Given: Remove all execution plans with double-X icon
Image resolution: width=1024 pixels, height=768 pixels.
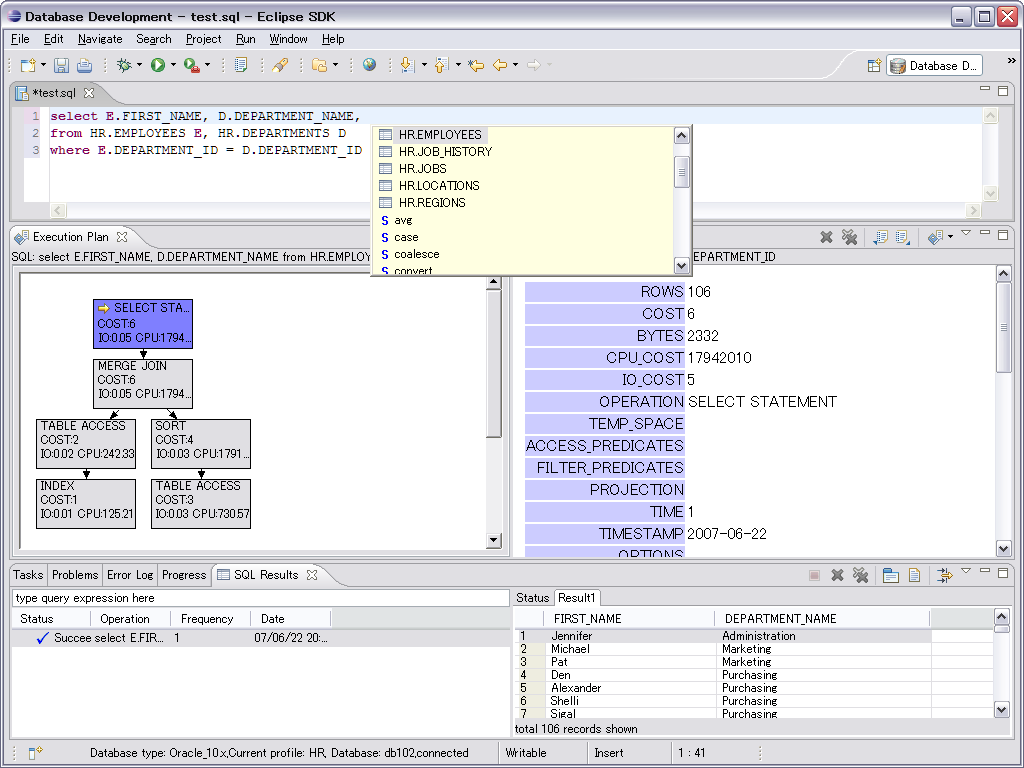Looking at the screenshot, I should click(x=849, y=237).
